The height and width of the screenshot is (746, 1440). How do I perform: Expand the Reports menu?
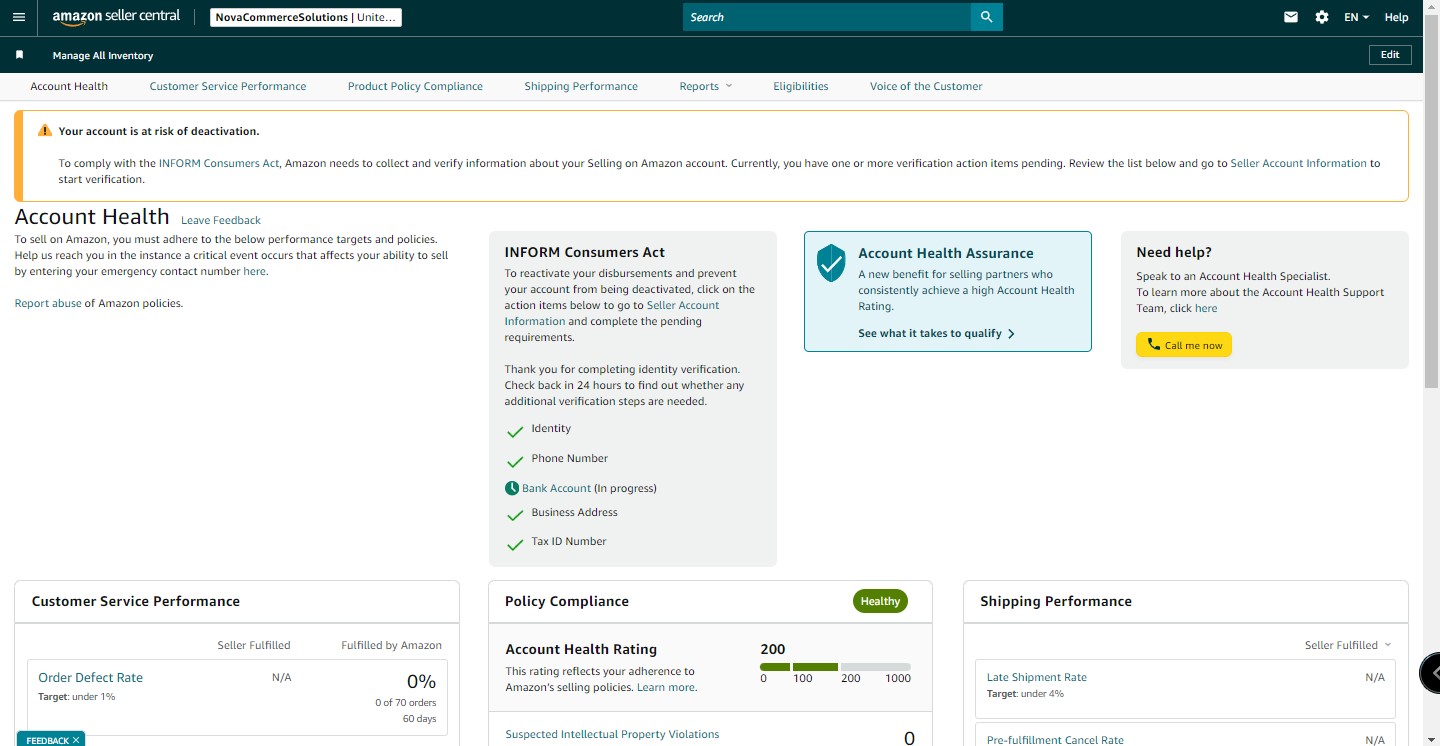pos(706,86)
